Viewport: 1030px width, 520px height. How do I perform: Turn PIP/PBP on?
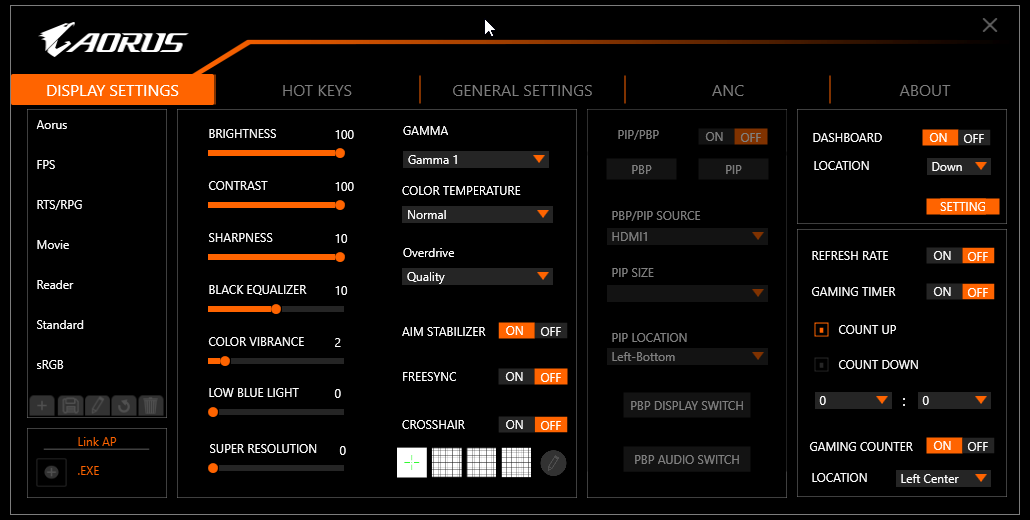[715, 137]
